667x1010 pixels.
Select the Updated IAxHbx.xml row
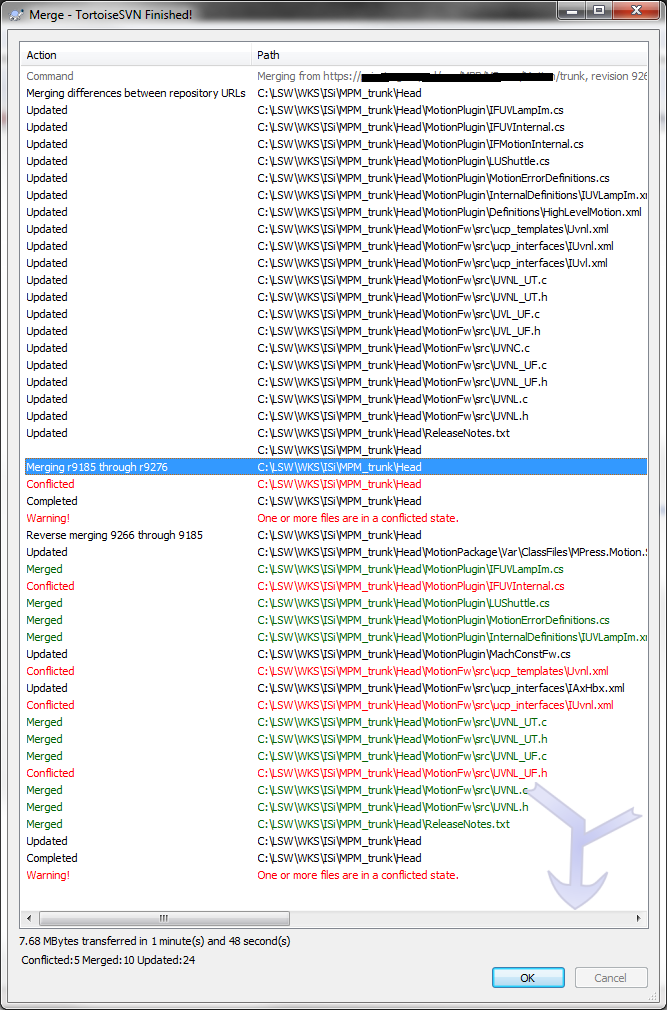334,688
